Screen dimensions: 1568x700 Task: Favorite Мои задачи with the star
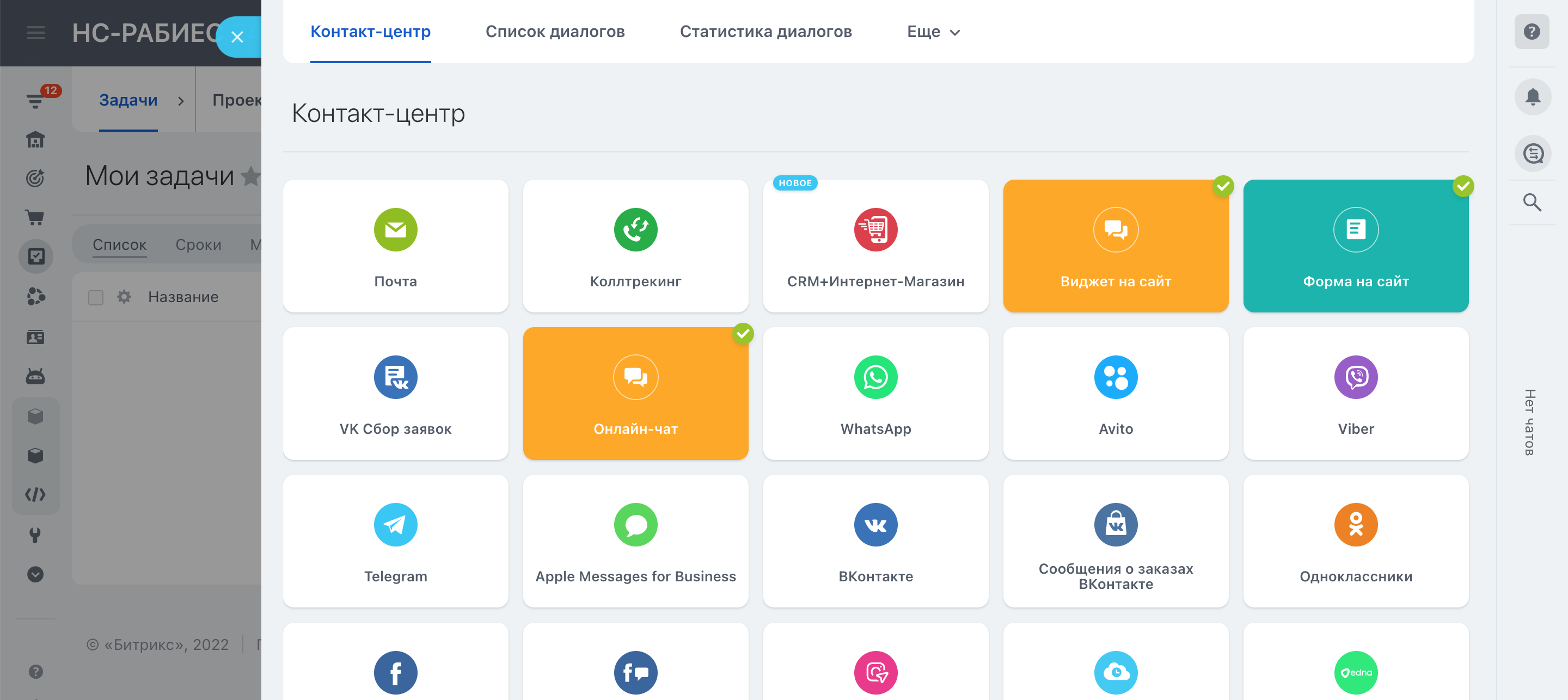tap(250, 176)
